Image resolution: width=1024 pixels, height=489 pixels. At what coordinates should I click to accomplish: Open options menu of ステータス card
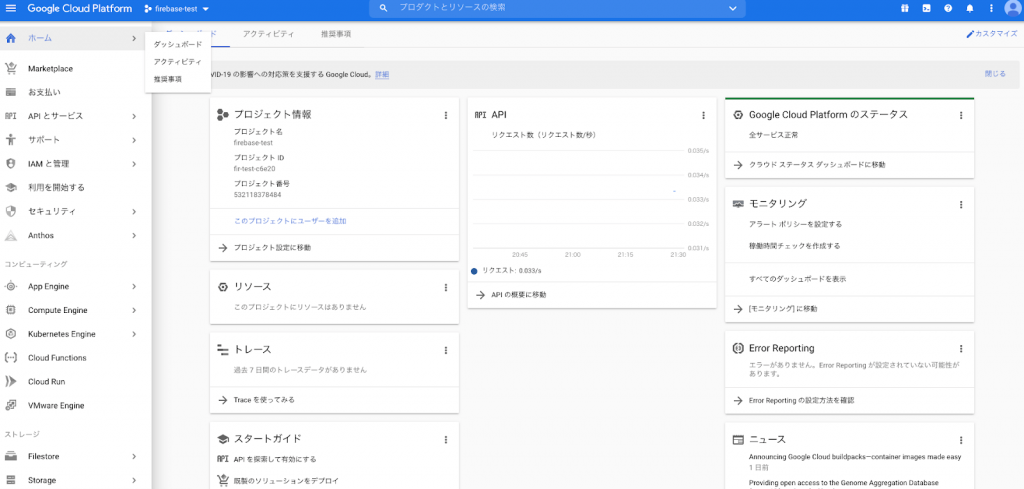point(961,116)
